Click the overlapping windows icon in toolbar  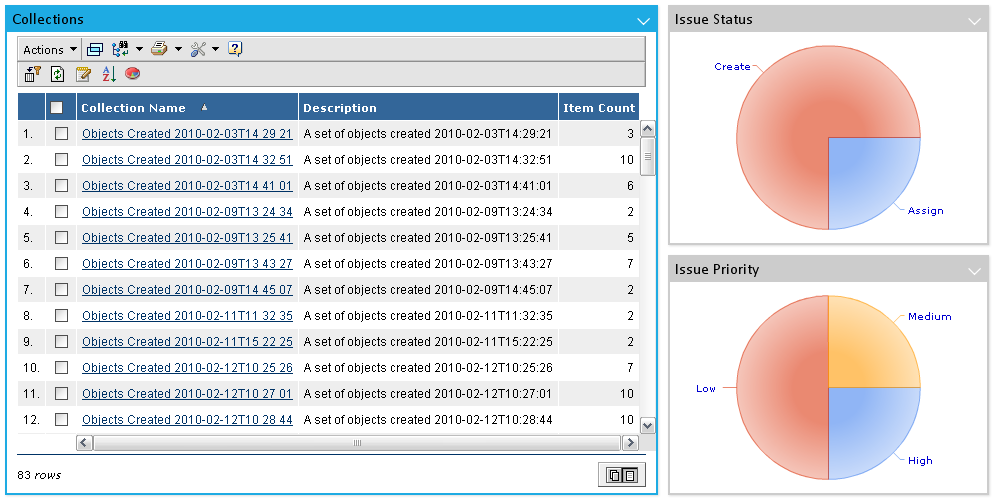(95, 49)
